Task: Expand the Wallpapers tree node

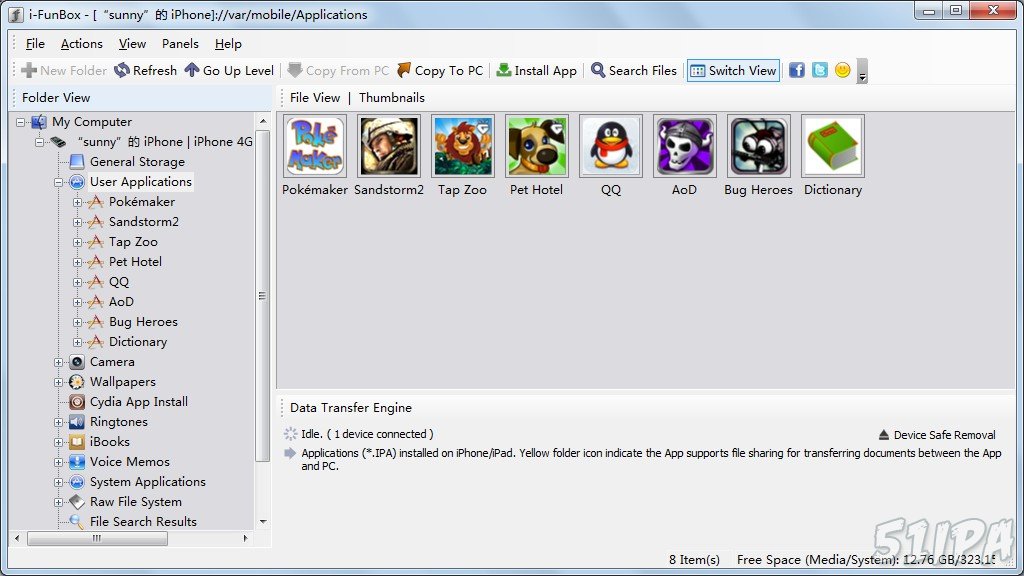Action: coord(58,382)
